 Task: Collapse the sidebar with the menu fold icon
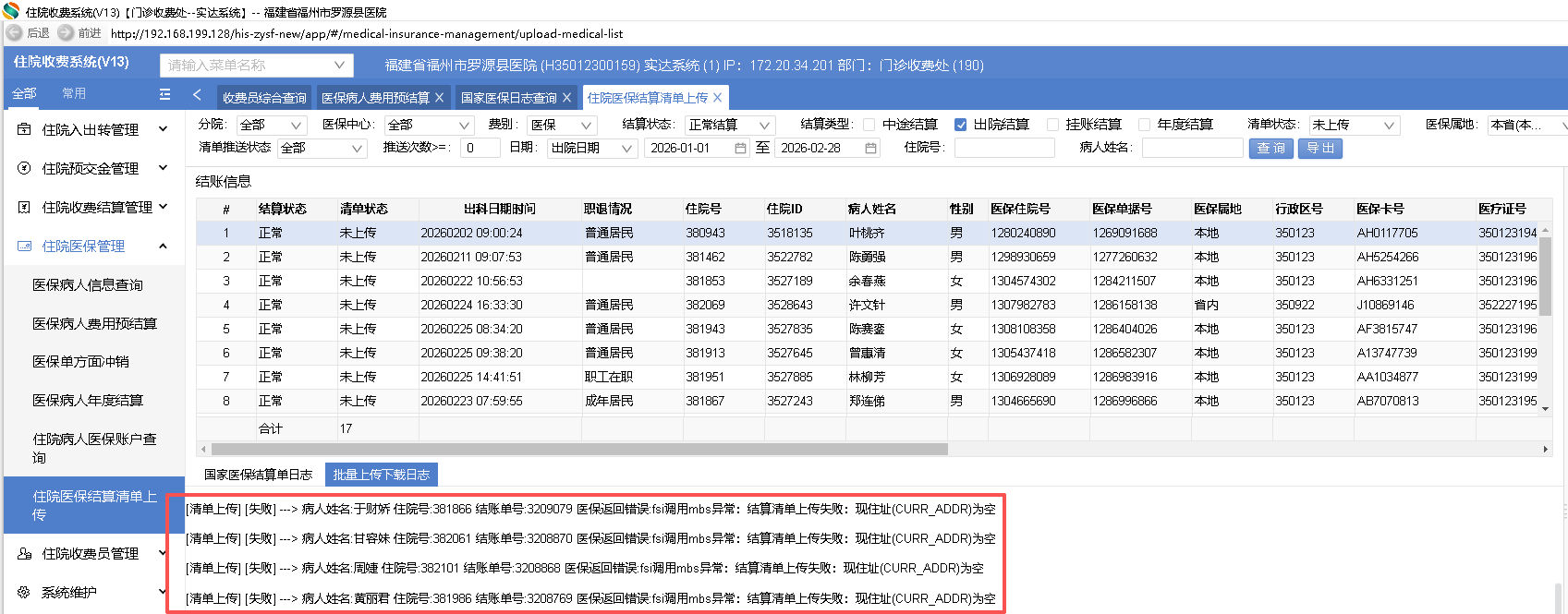(x=164, y=94)
